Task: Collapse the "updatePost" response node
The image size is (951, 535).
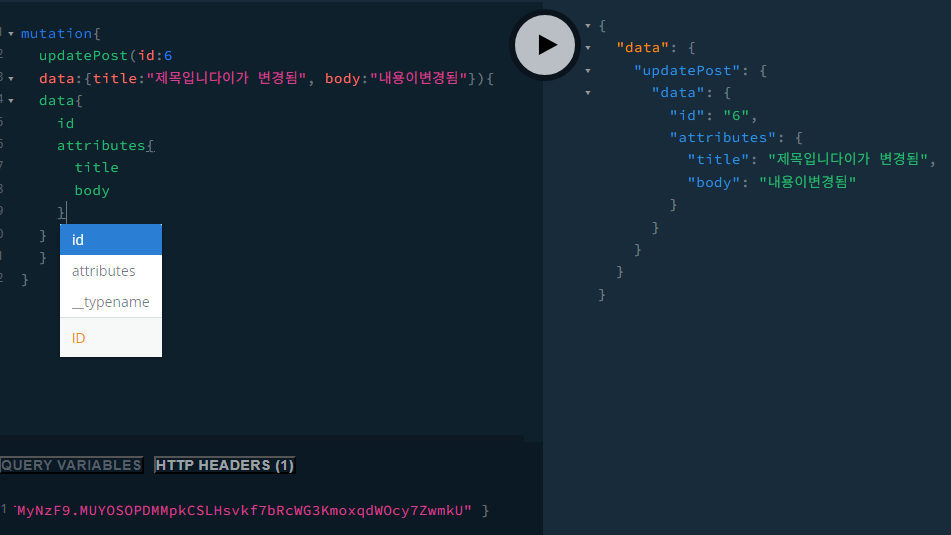Action: (588, 70)
